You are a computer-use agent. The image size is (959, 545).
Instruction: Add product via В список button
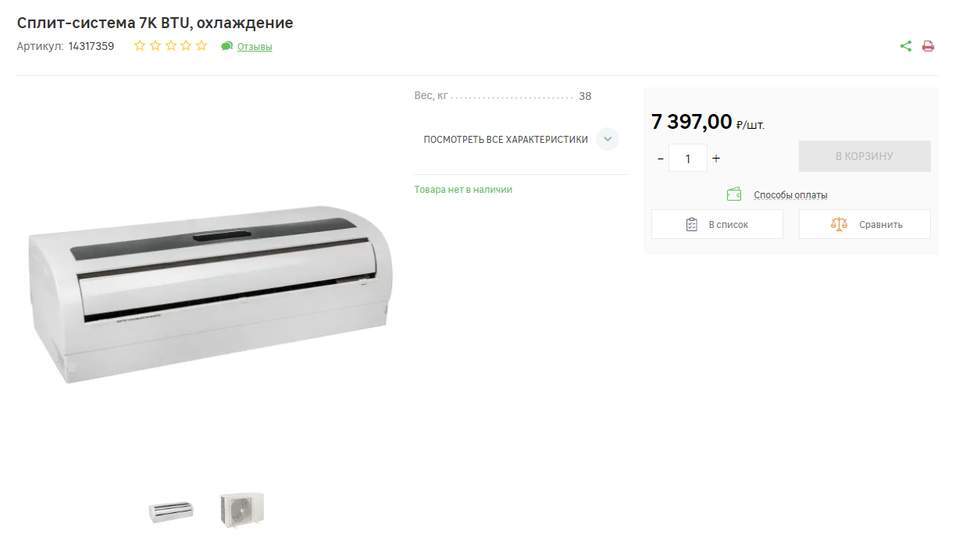(717, 224)
